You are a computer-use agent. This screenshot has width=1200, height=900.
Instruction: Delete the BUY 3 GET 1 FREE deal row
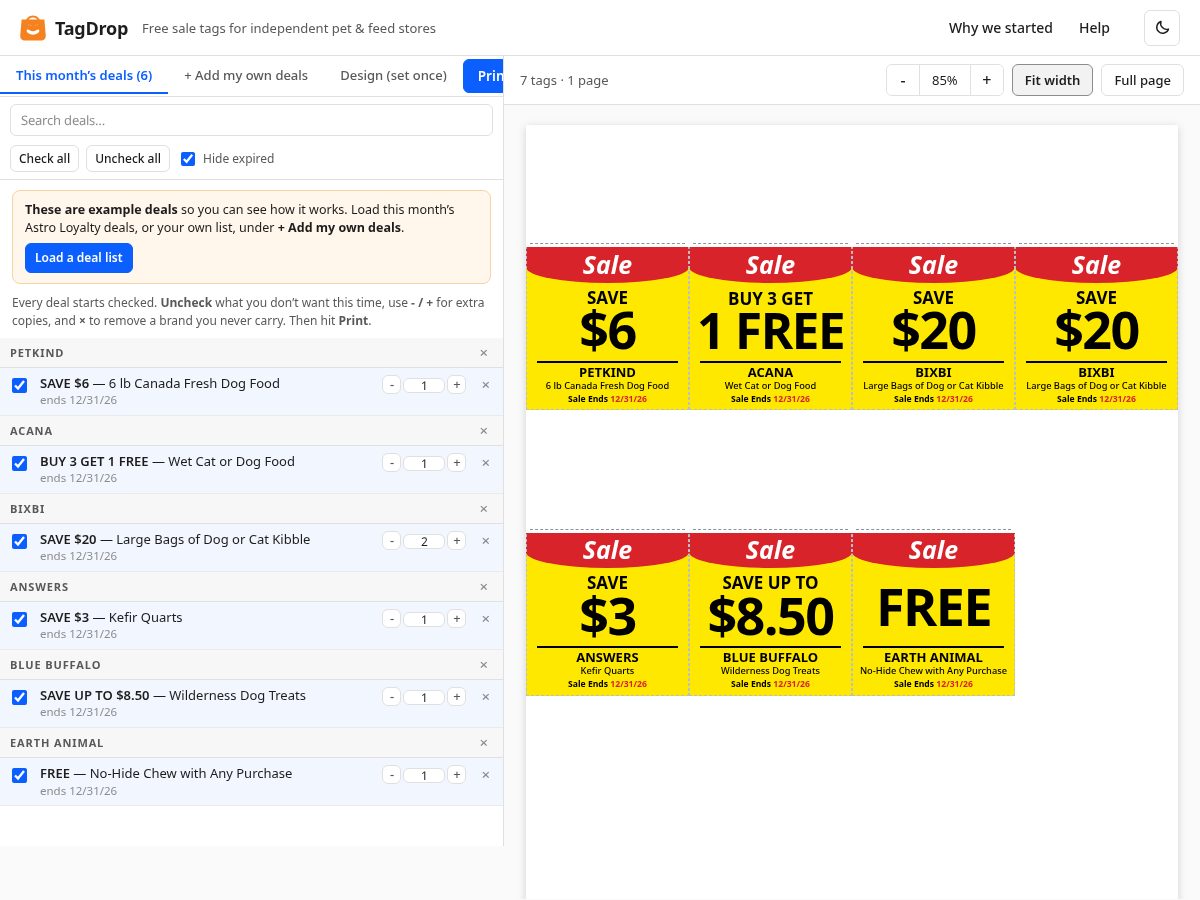pyautogui.click(x=486, y=463)
